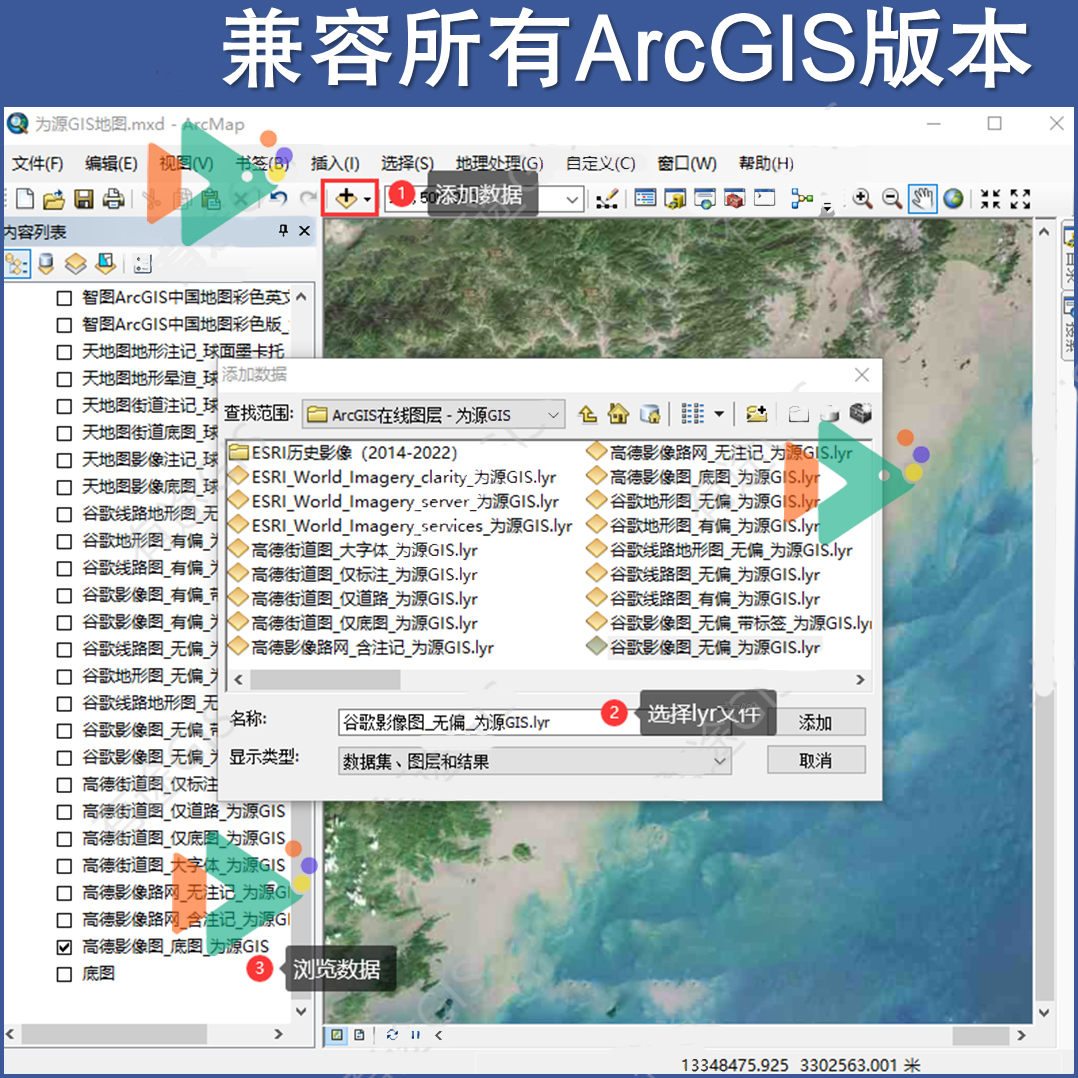Screen dimensions: 1078x1078
Task: Open the 自定义(C) menu
Action: (x=600, y=164)
